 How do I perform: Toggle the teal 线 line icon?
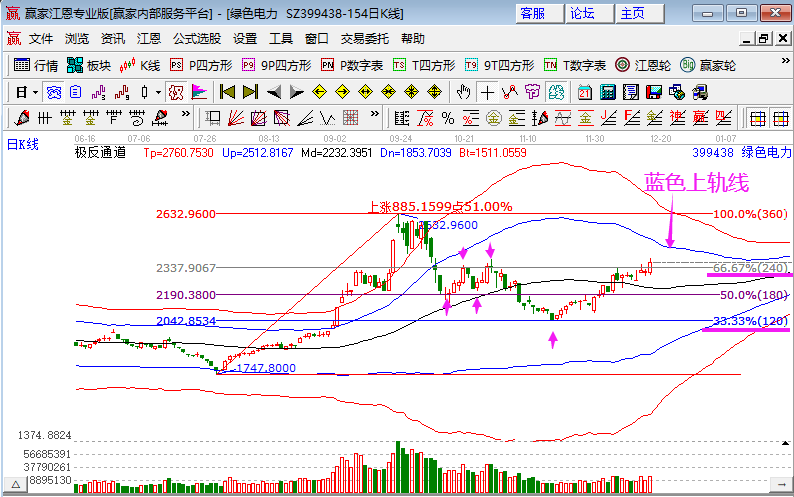click(556, 92)
